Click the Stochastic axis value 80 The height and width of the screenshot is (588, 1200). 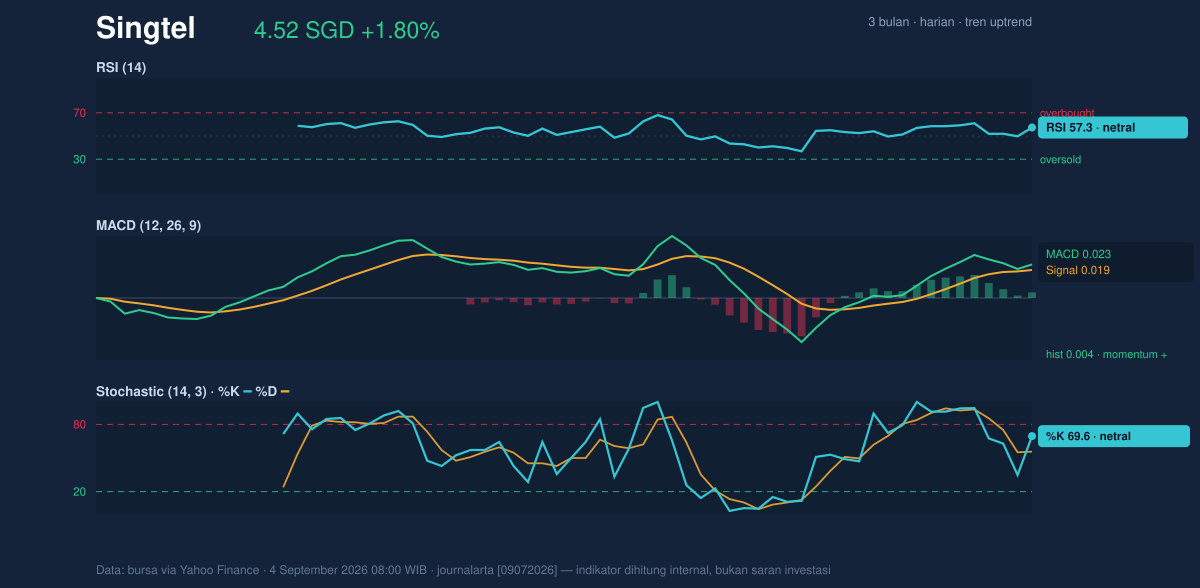(80, 425)
